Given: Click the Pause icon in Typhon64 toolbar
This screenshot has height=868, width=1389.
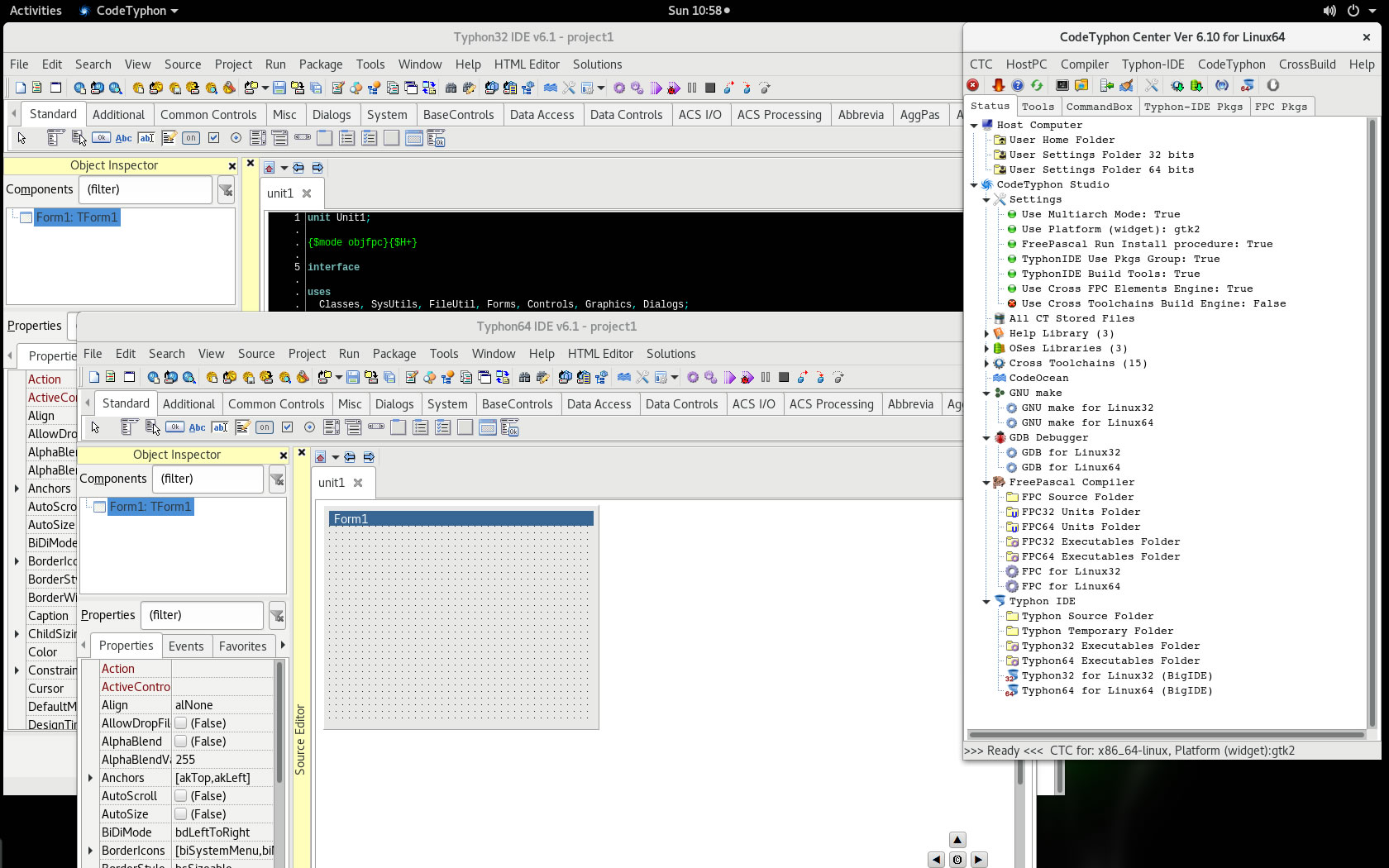Looking at the screenshot, I should click(x=766, y=378).
